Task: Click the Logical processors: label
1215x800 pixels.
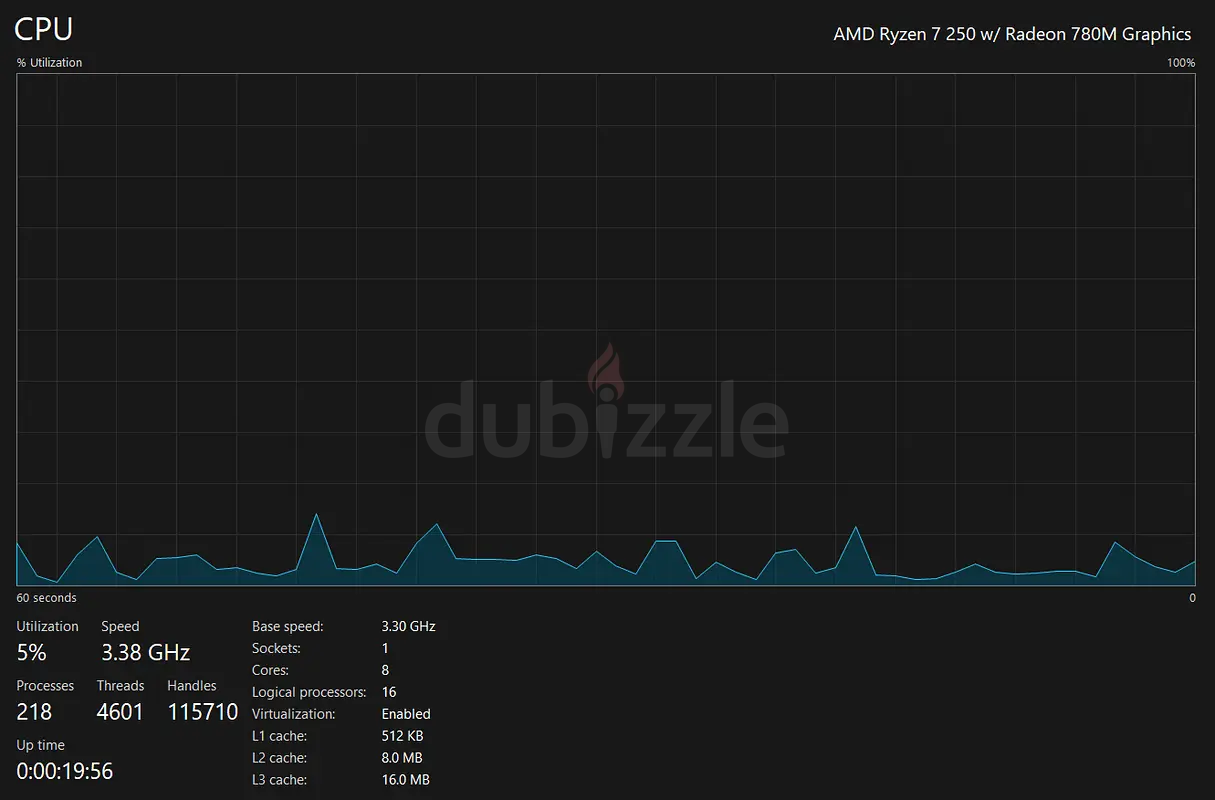Action: (309, 692)
